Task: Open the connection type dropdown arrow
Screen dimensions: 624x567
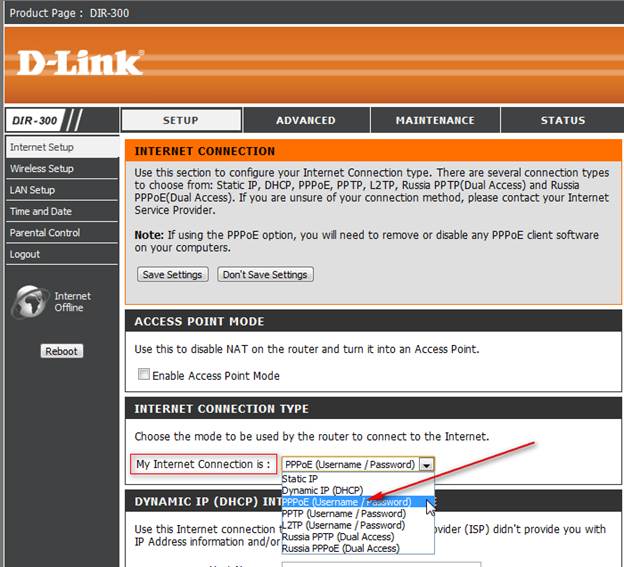Action: [426, 464]
